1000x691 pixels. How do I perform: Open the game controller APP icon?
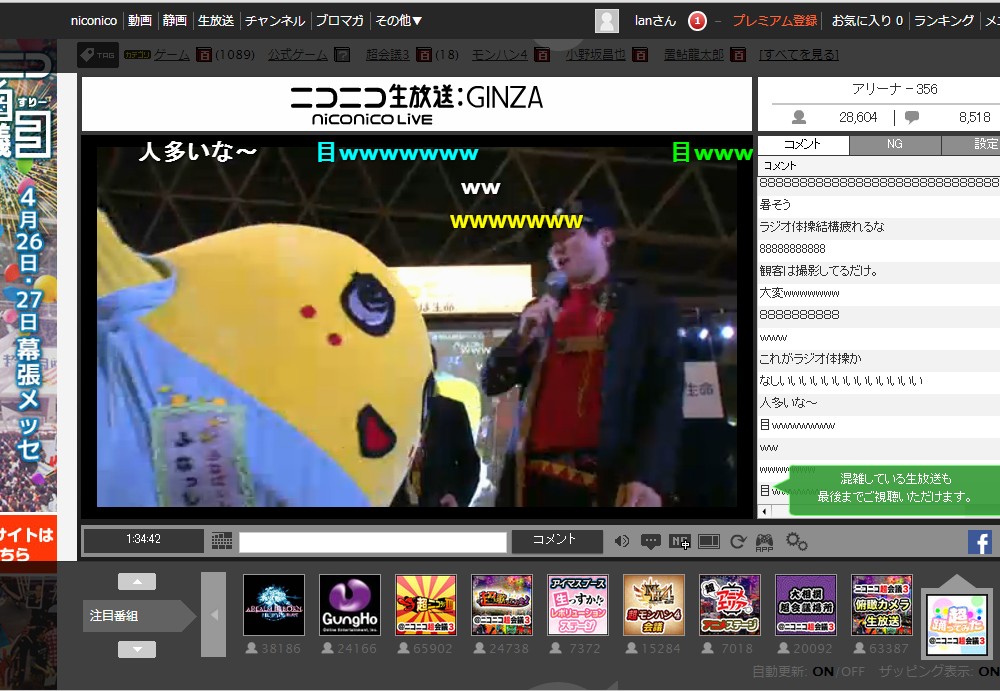tap(764, 542)
